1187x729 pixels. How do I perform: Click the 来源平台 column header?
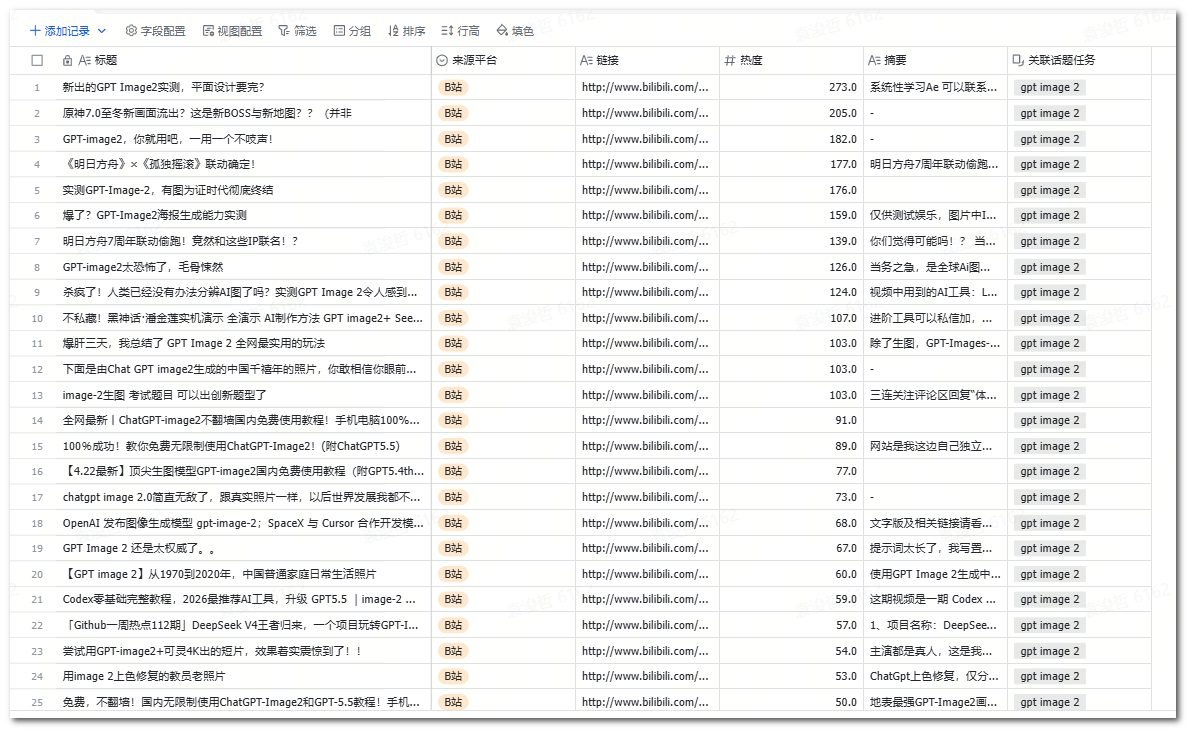click(474, 61)
